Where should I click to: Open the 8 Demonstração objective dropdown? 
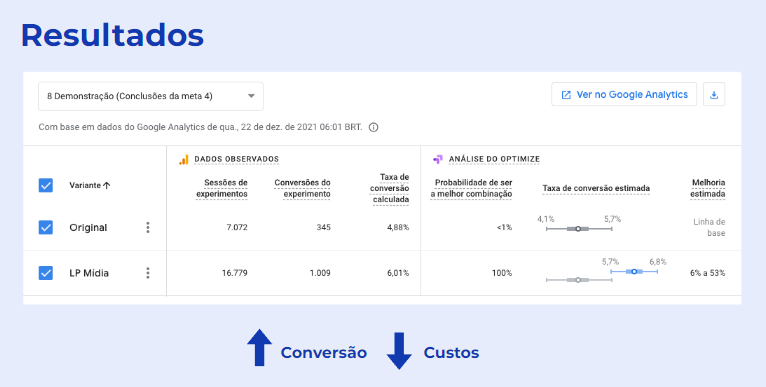coord(151,96)
